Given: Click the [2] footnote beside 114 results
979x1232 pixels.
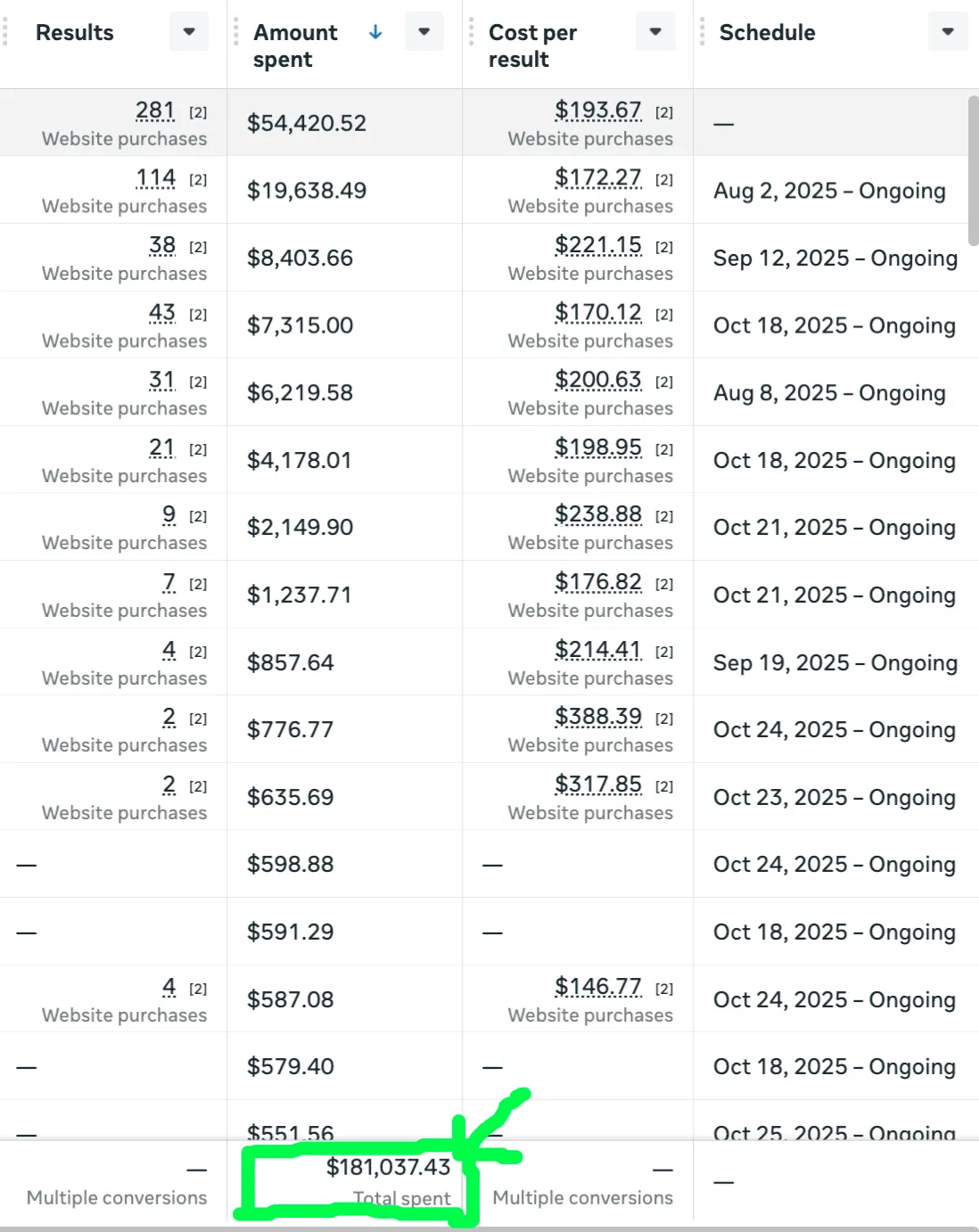Looking at the screenshot, I should [x=198, y=180].
